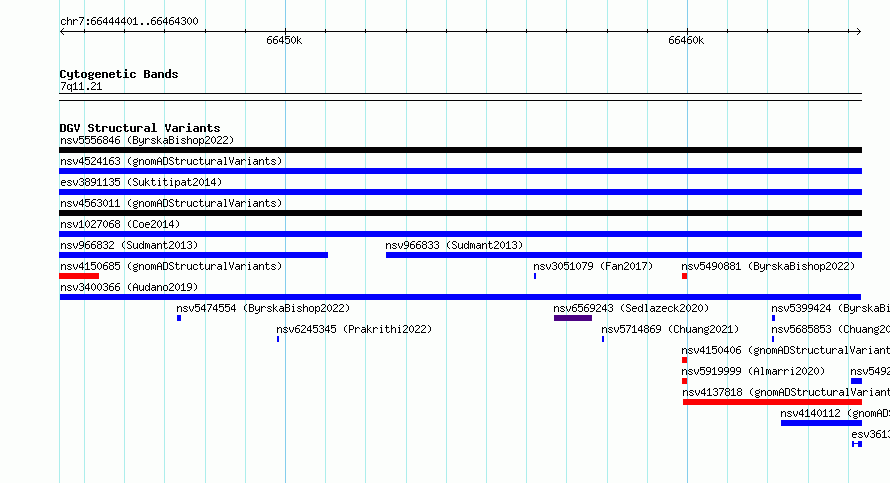Screen dimensions: 890x483
Task: Open nsv4150685 (gnomADStructuralVariants) label
Action: [x=171, y=266]
